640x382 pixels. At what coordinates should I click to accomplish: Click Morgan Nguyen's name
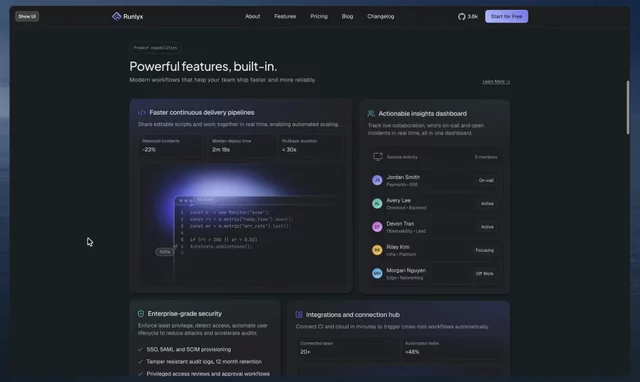[x=406, y=270]
